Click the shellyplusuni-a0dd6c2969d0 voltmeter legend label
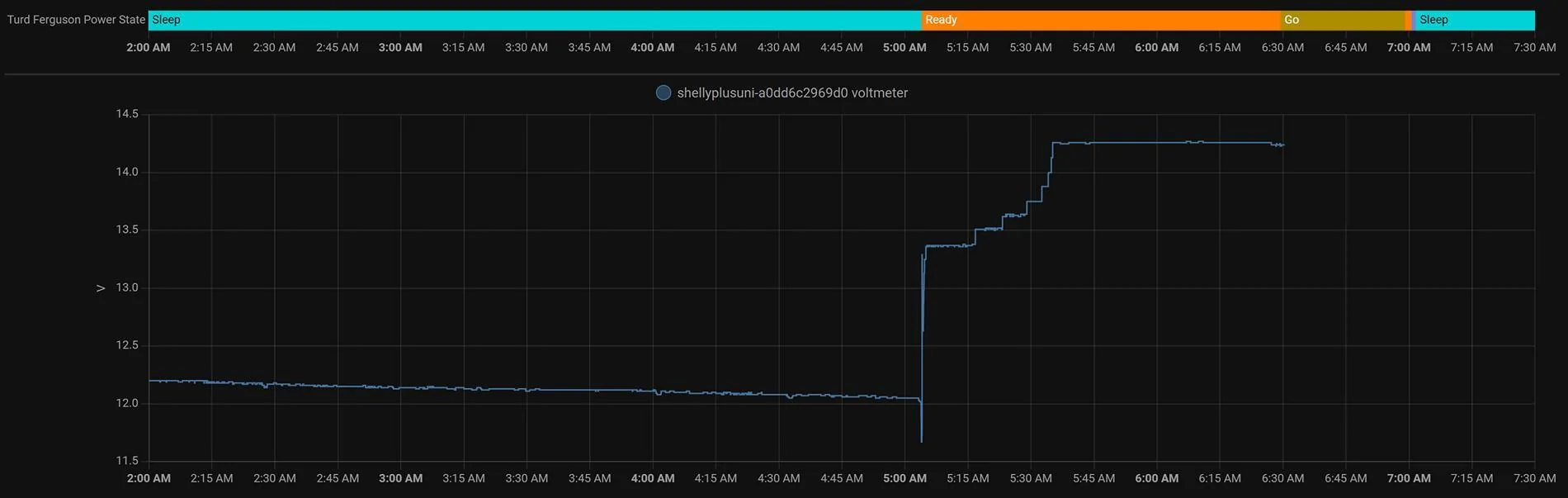 [792, 92]
